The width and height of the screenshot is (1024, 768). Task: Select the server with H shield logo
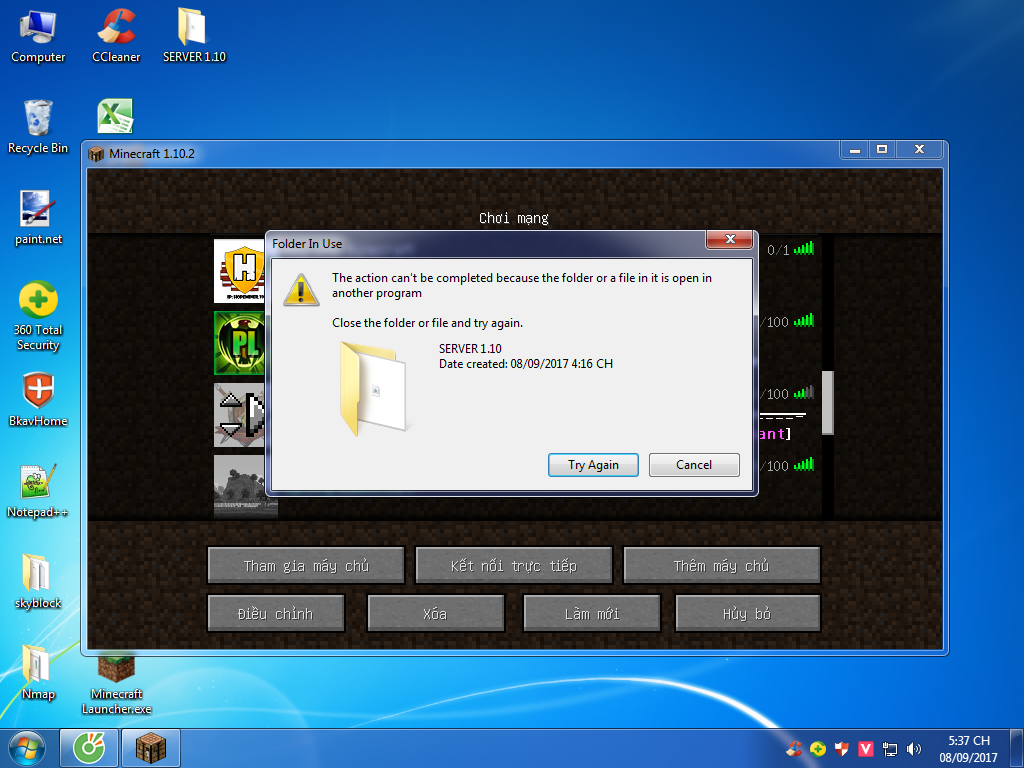239,270
